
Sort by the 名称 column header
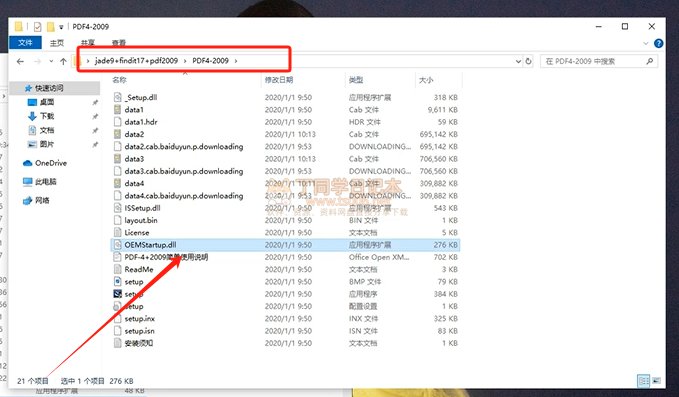tap(119, 80)
